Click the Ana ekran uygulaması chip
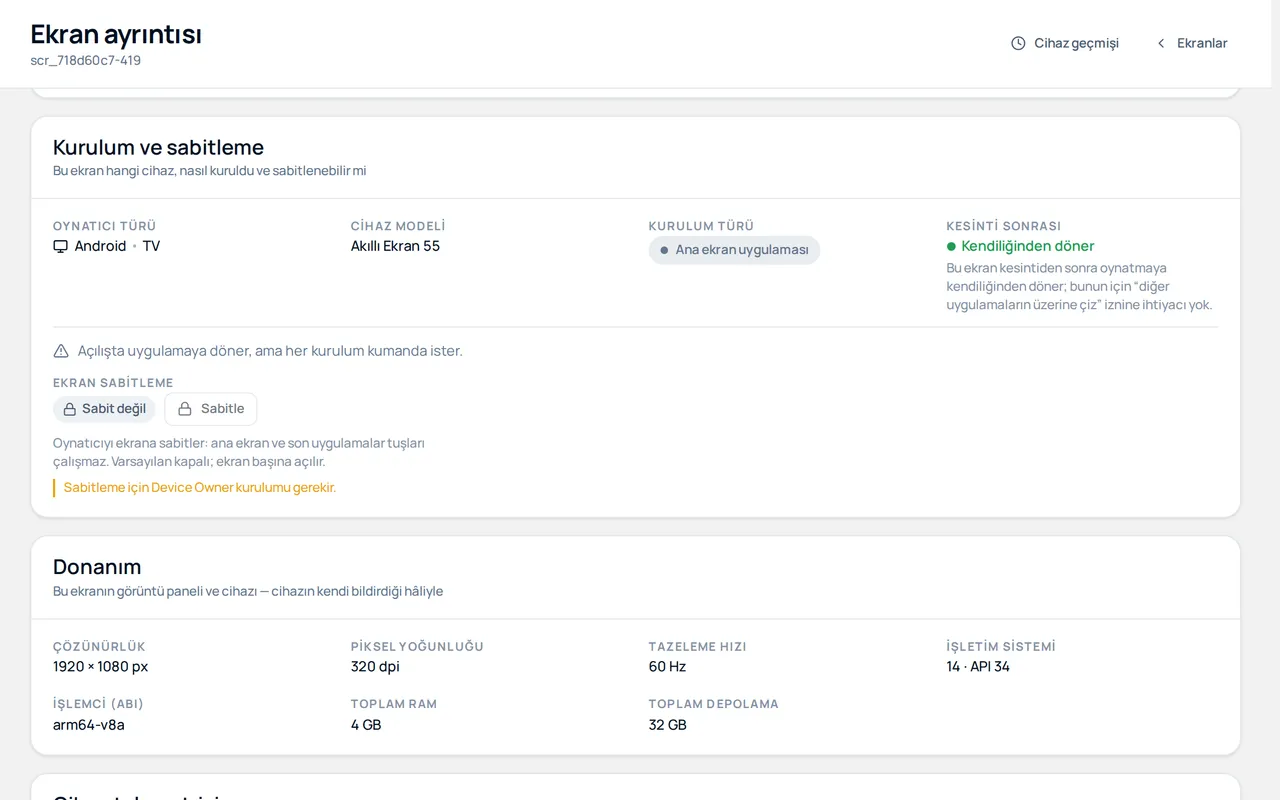The width and height of the screenshot is (1280, 800). click(x=734, y=250)
